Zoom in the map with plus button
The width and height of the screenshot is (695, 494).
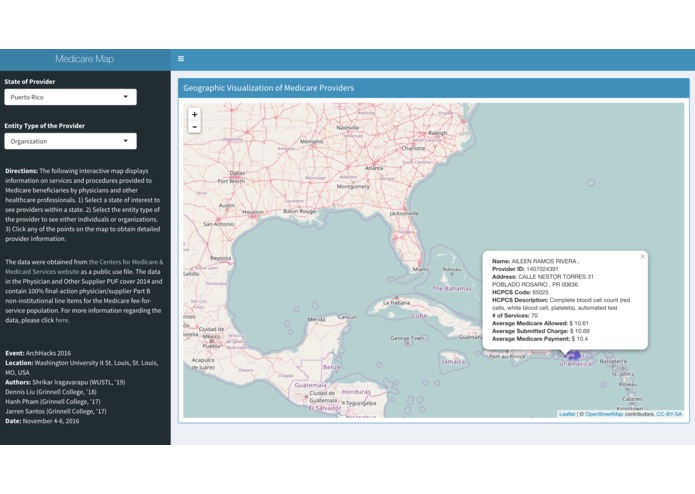tap(194, 114)
